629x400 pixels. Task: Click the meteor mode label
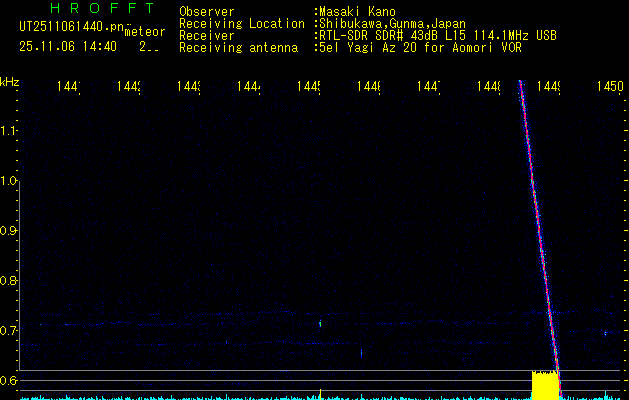pos(145,32)
